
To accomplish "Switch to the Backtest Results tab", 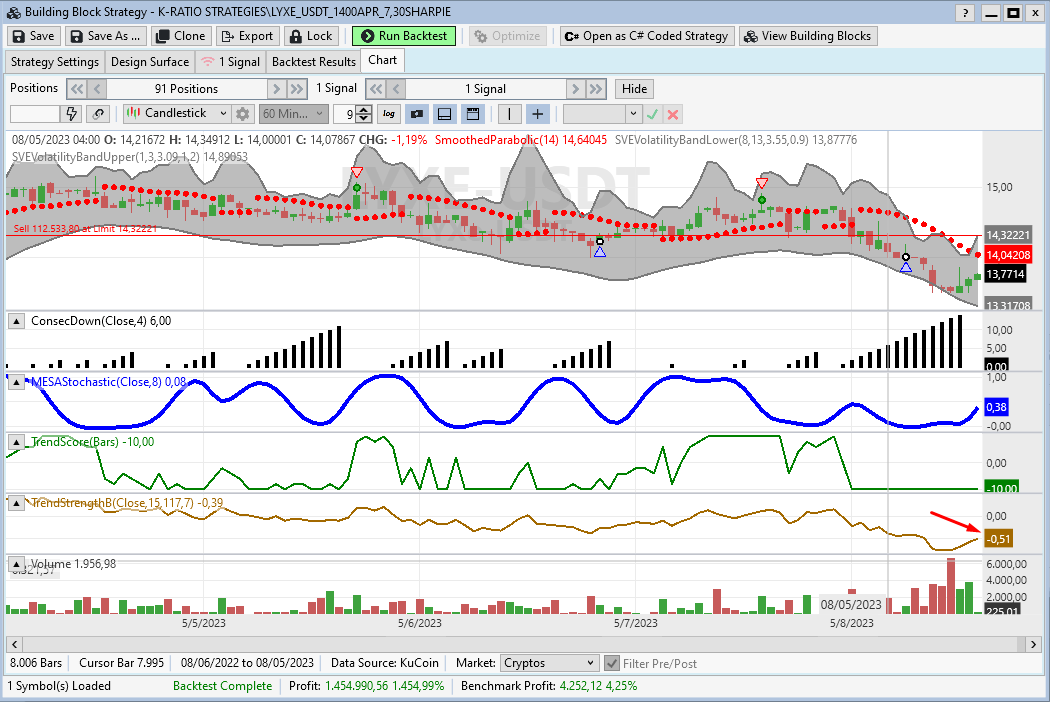I will (314, 61).
